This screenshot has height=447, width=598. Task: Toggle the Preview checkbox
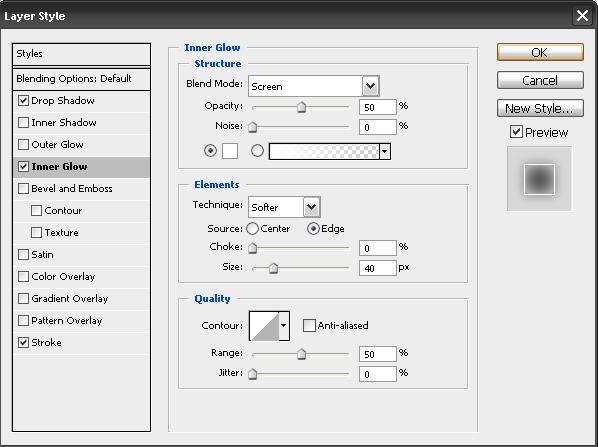click(x=516, y=132)
